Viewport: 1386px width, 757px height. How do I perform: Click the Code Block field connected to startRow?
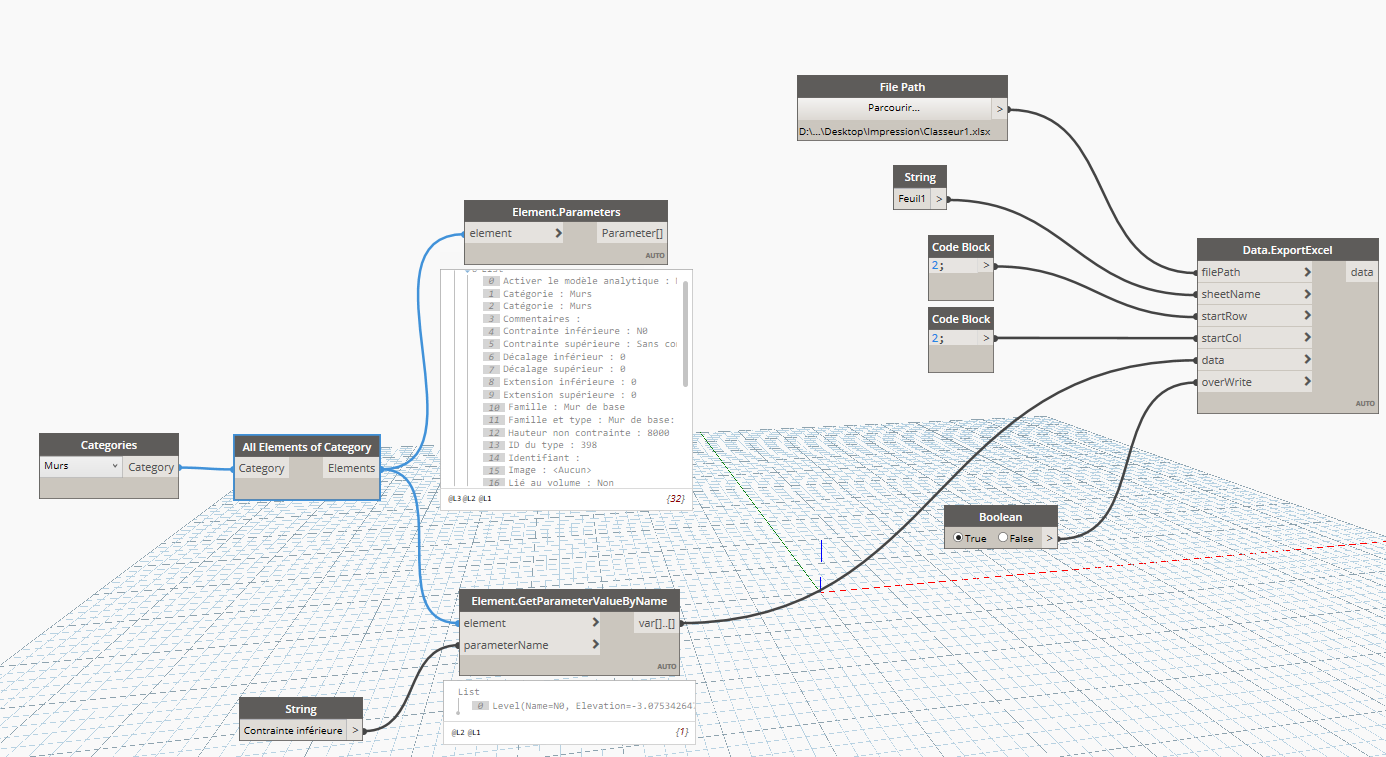[x=953, y=266]
